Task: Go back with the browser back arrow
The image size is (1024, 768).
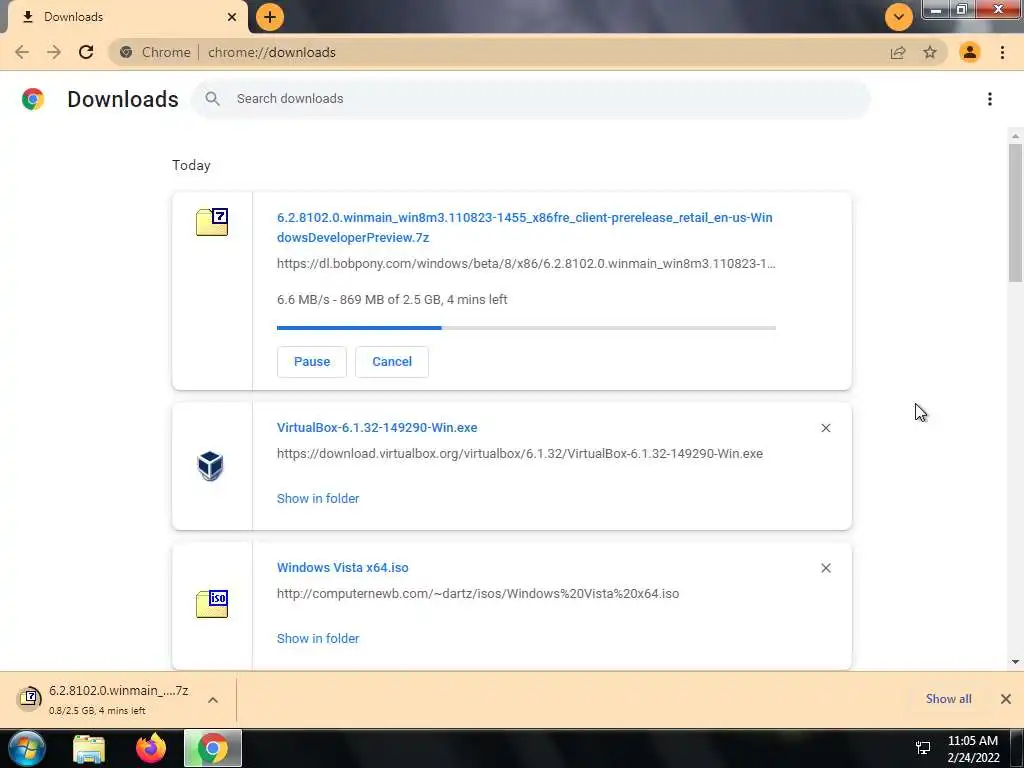Action: pos(22,52)
